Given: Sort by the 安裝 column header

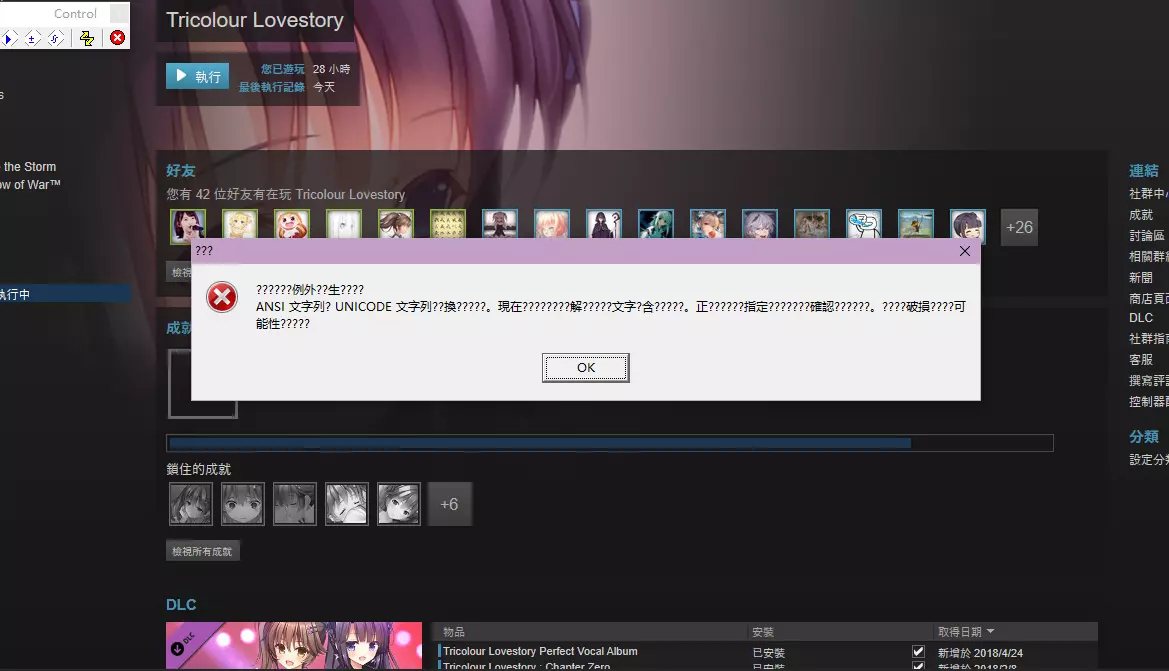Looking at the screenshot, I should pos(763,631).
